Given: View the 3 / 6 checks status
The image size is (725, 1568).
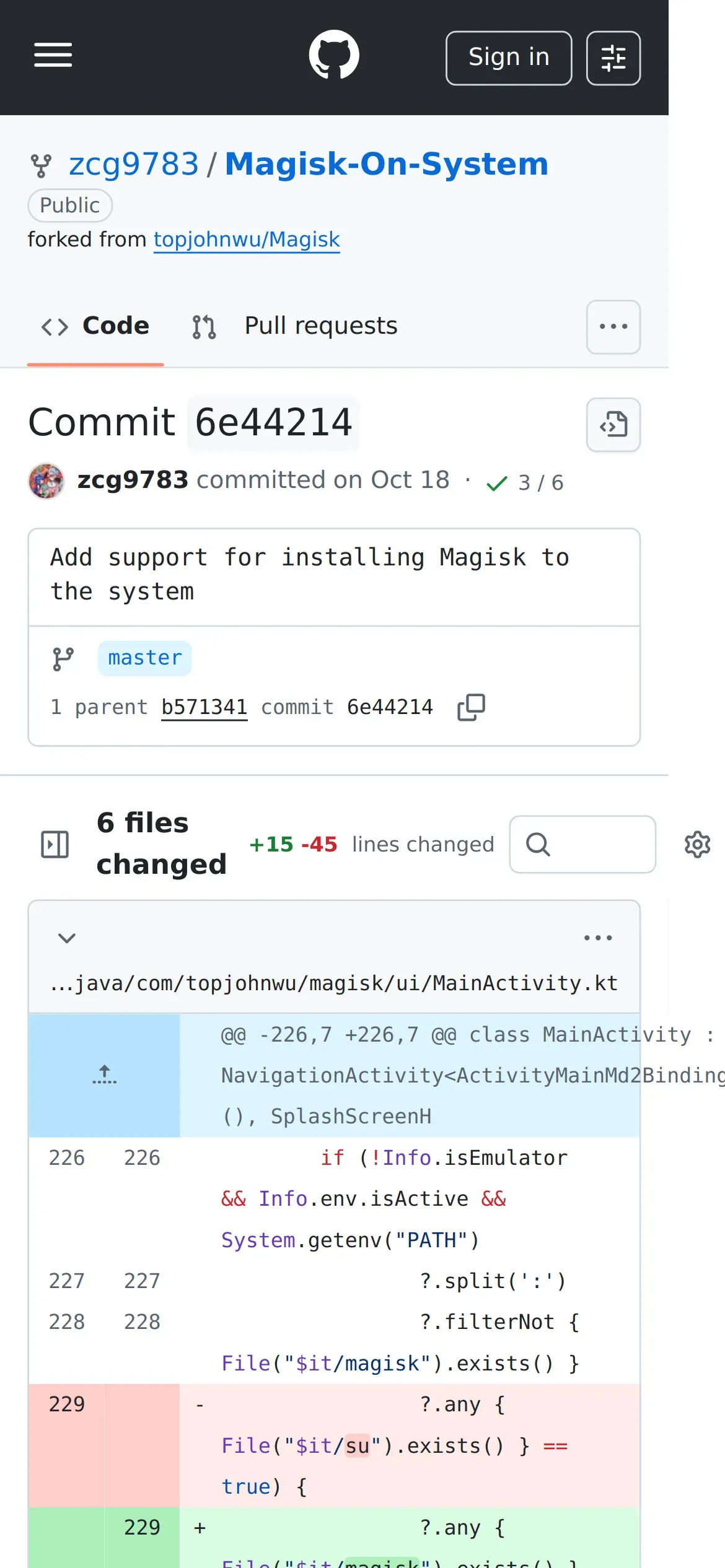Looking at the screenshot, I should (525, 482).
